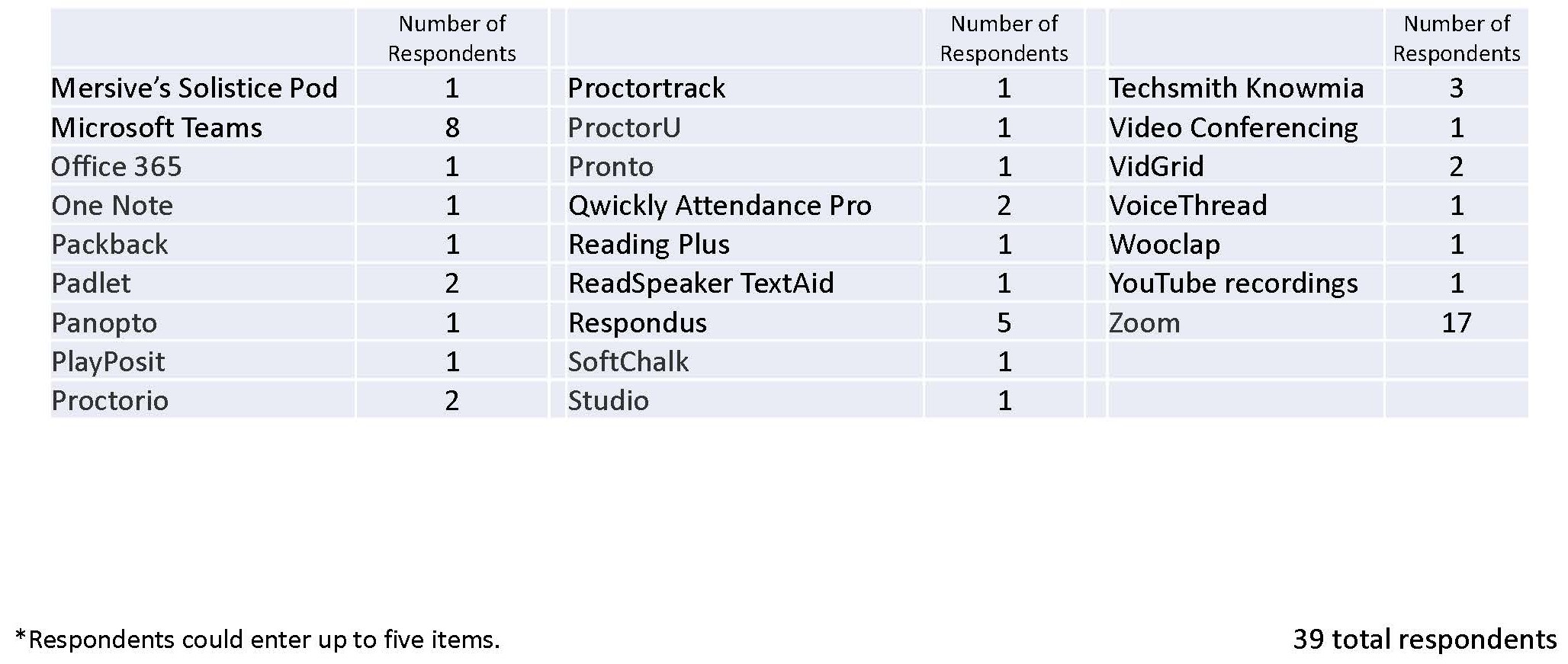Select the Video Conferencing cell
This screenshot has width=1568, height=664.
point(1233,128)
